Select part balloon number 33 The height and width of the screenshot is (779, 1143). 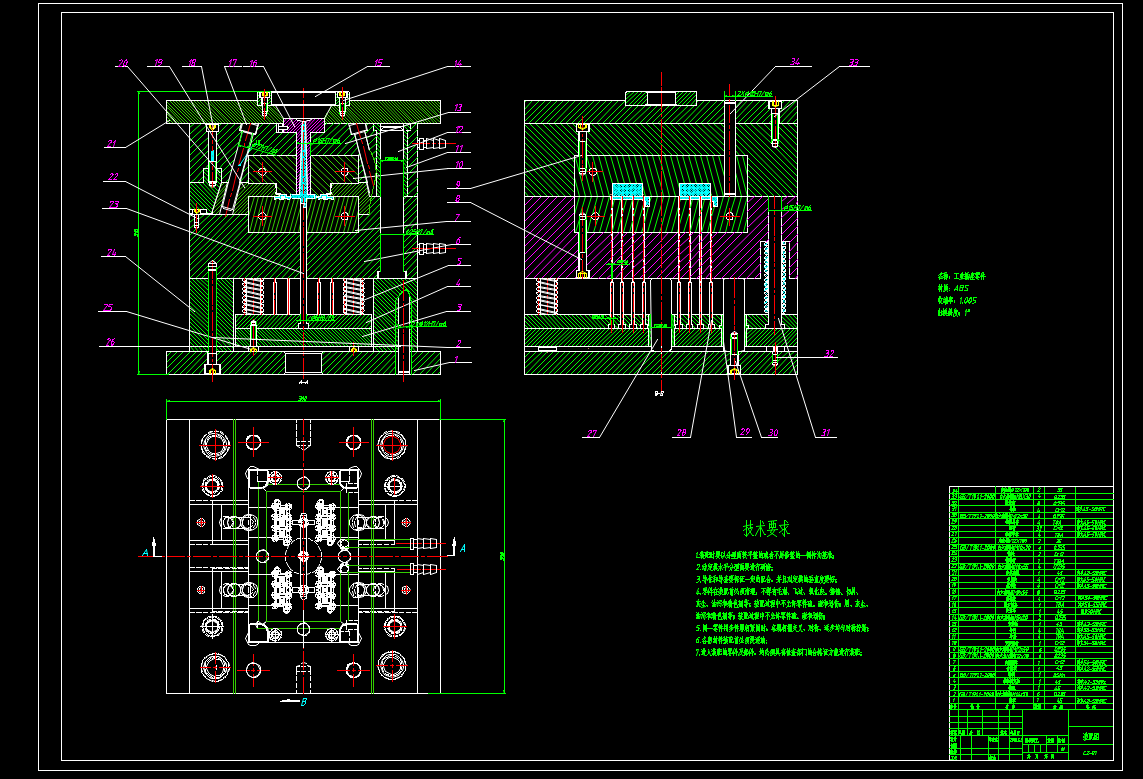point(854,63)
